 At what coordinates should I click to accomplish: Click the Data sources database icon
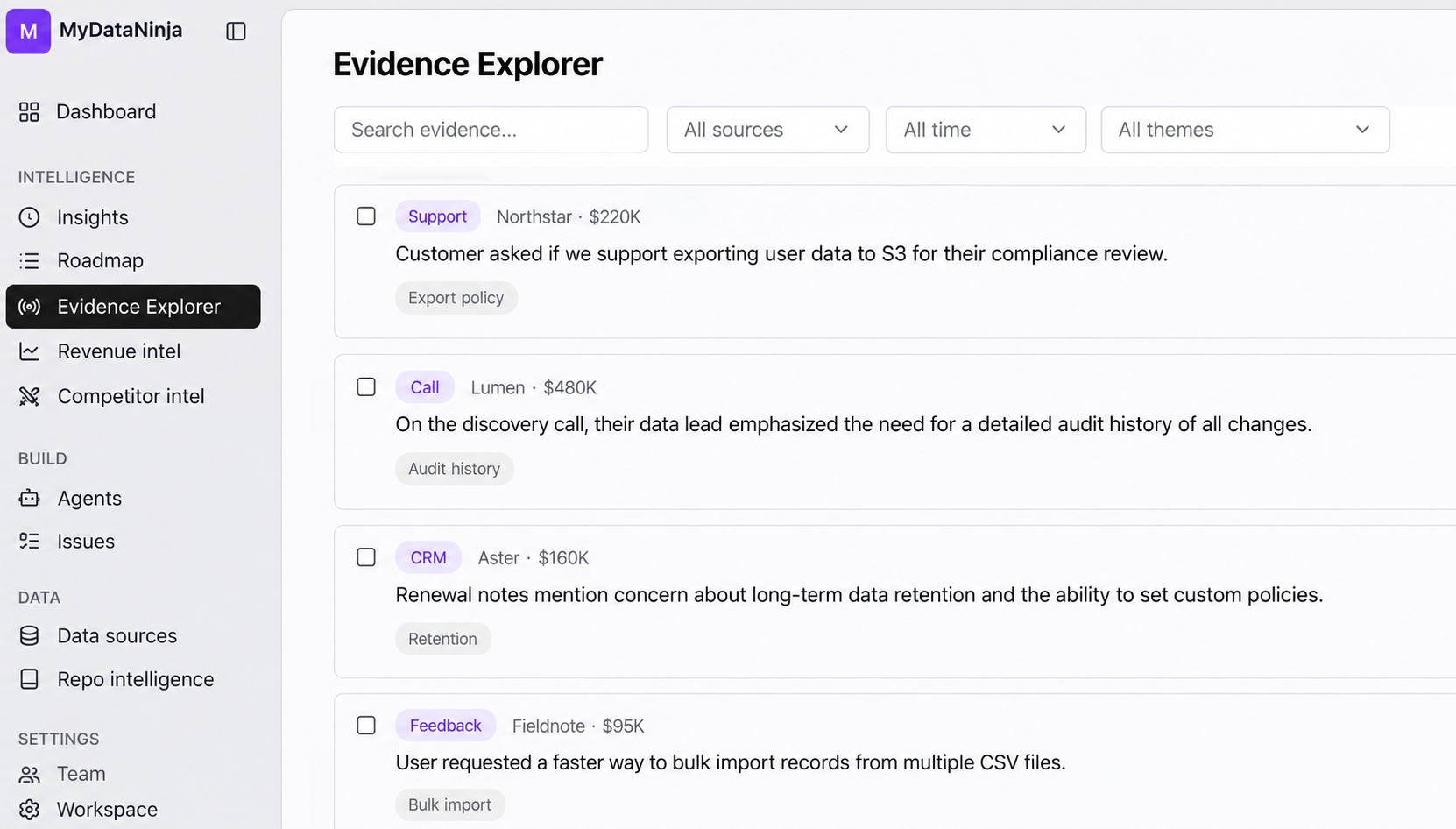pyautogui.click(x=29, y=635)
